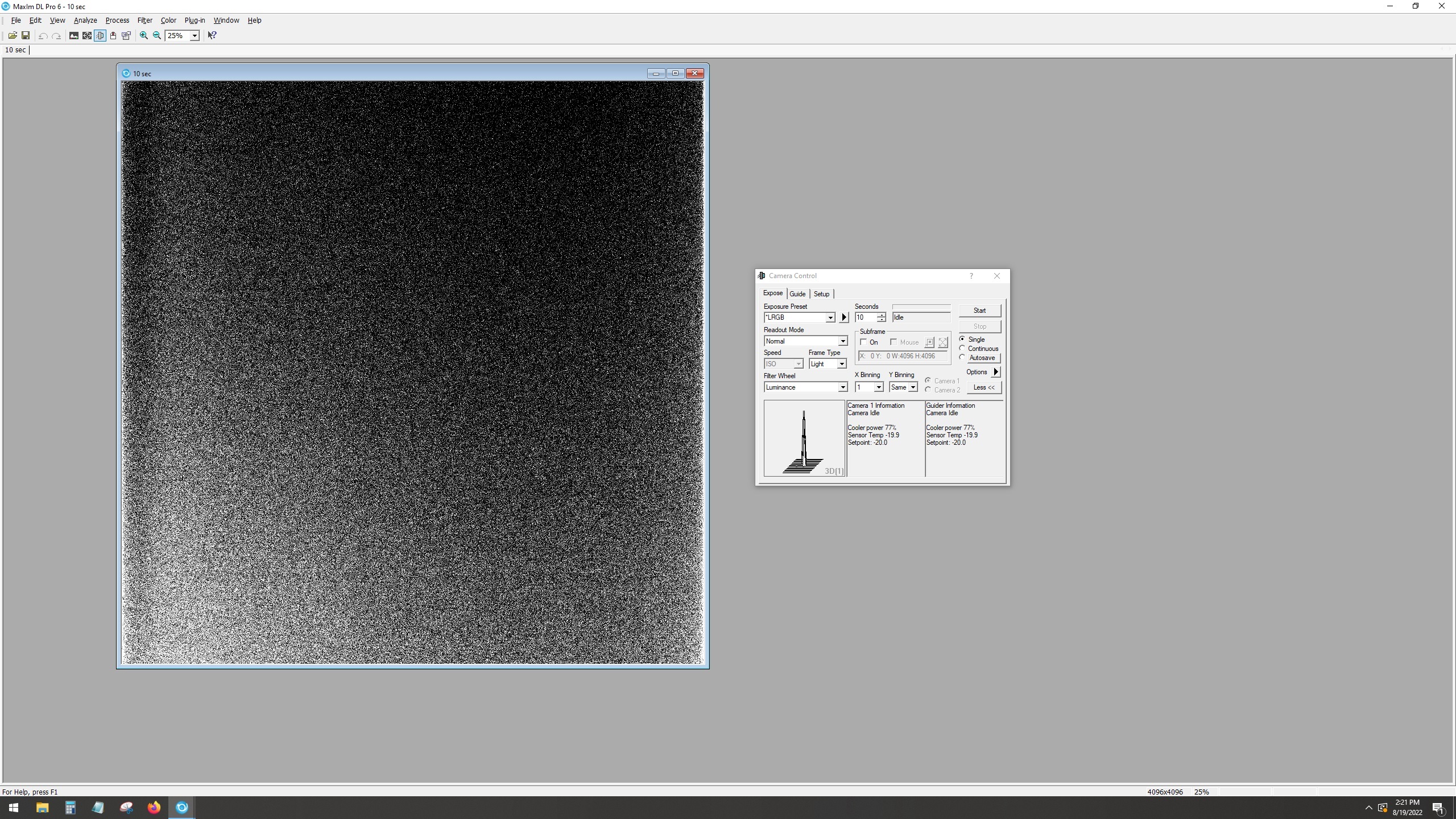This screenshot has height=819, width=1456.
Task: Click the exposure progress bar
Action: (x=921, y=307)
